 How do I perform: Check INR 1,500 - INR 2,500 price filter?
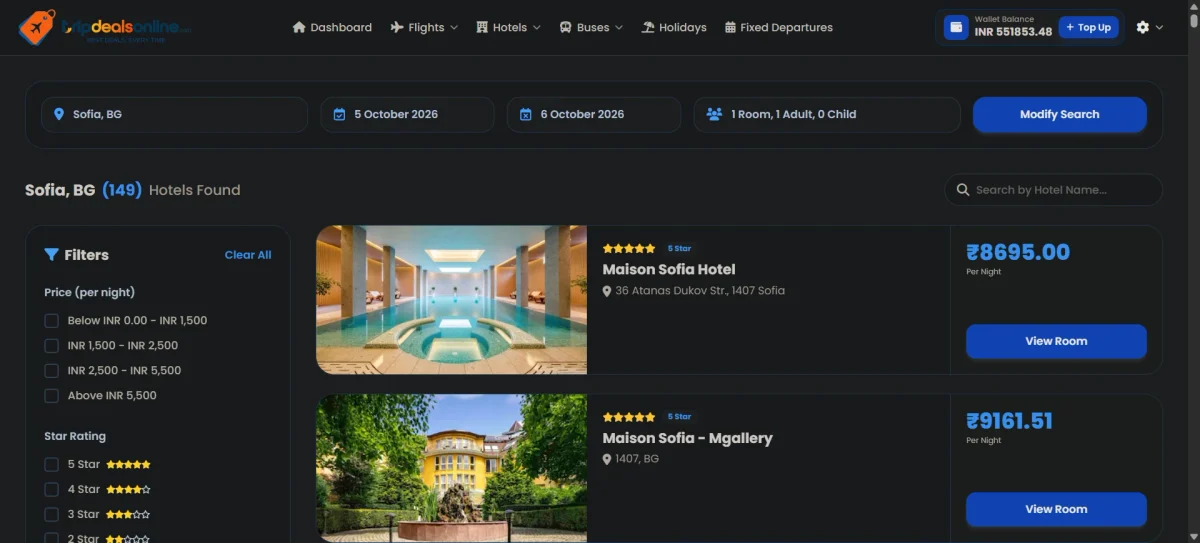pyautogui.click(x=51, y=345)
